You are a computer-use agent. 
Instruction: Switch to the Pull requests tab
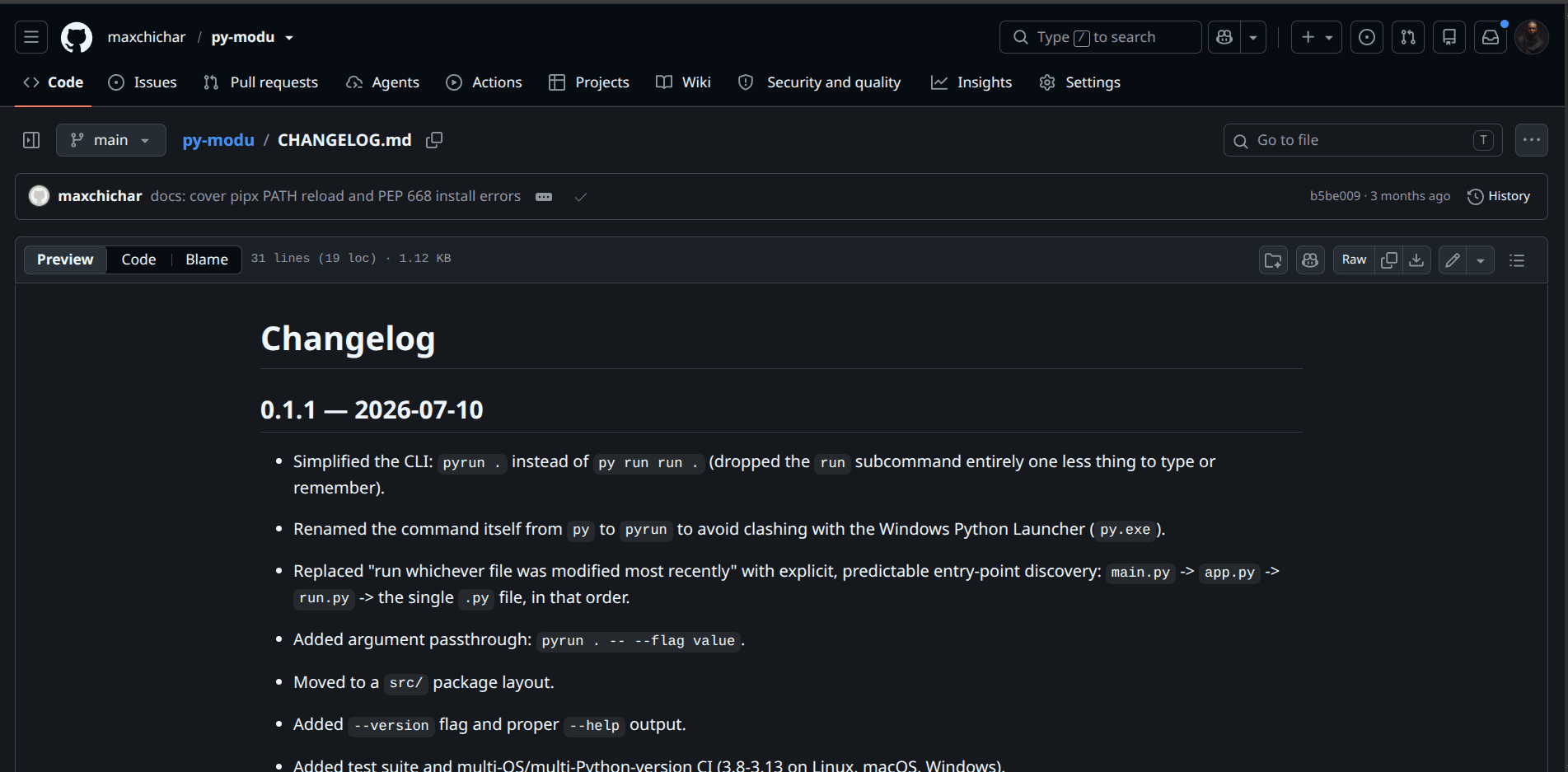[260, 82]
